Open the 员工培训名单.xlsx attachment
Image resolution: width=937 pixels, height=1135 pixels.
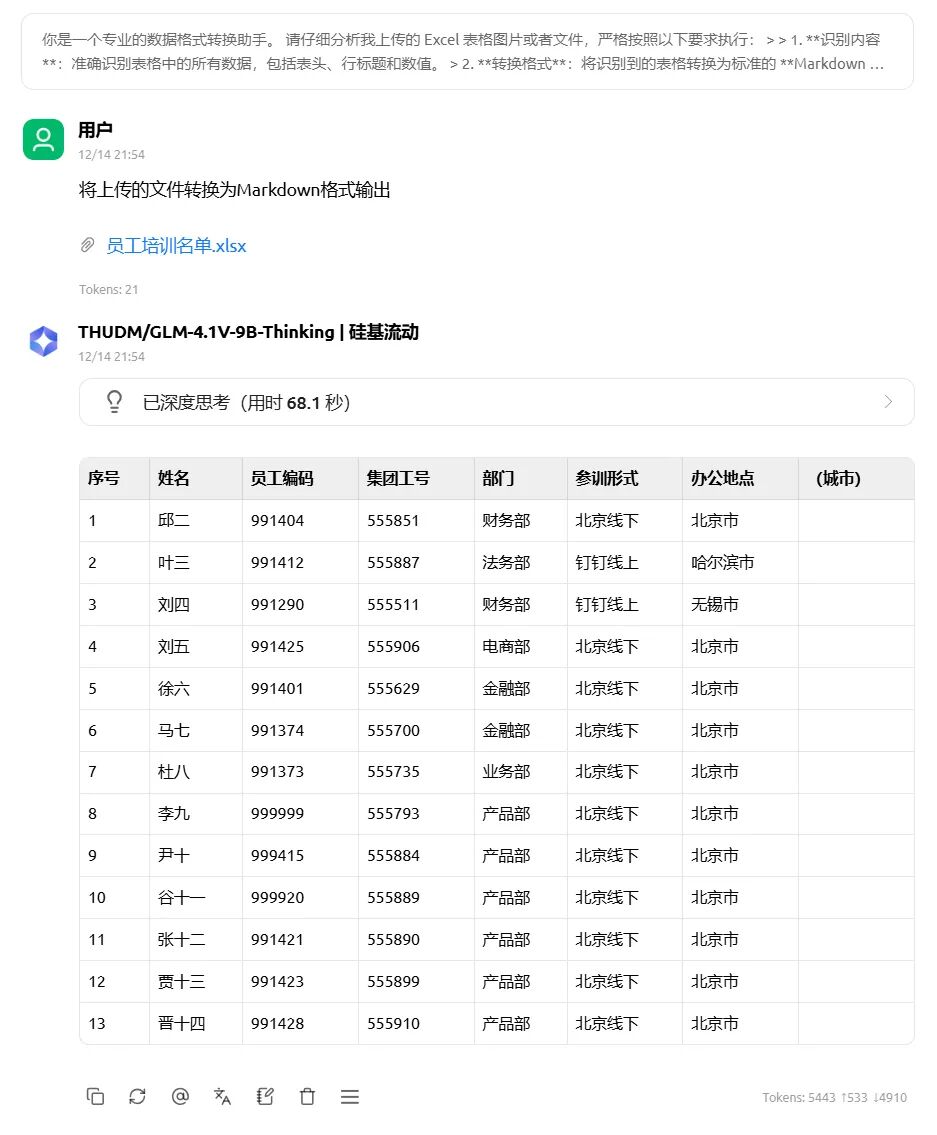click(x=177, y=245)
